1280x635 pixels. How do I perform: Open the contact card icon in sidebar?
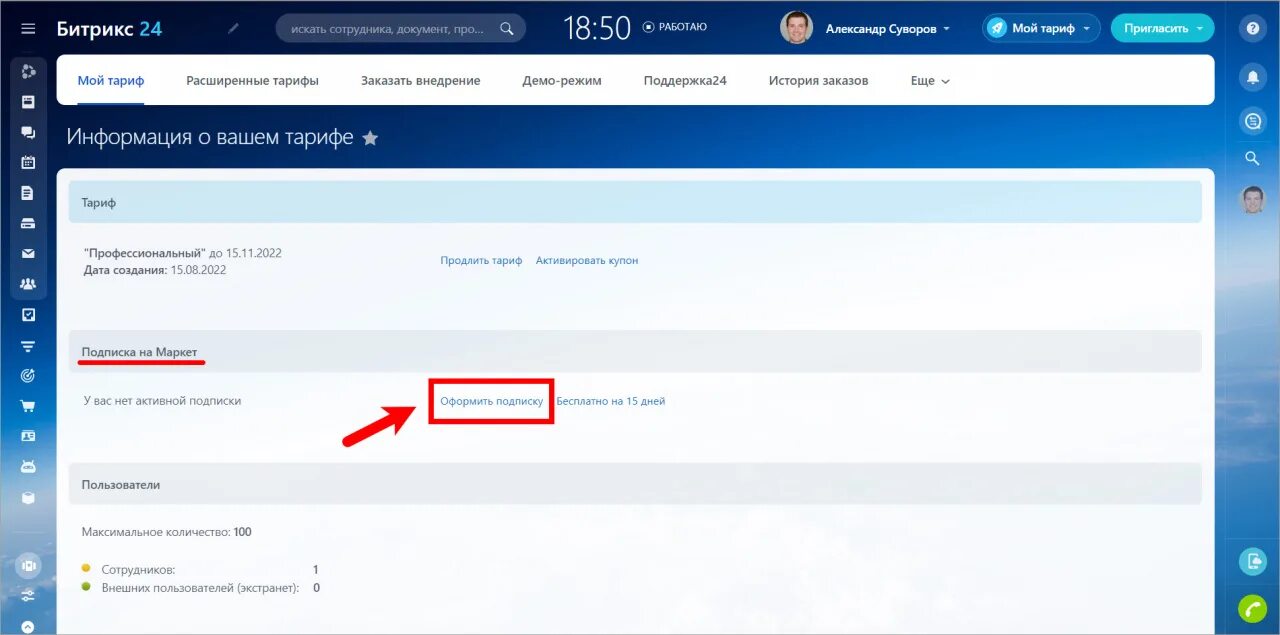pyautogui.click(x=28, y=436)
